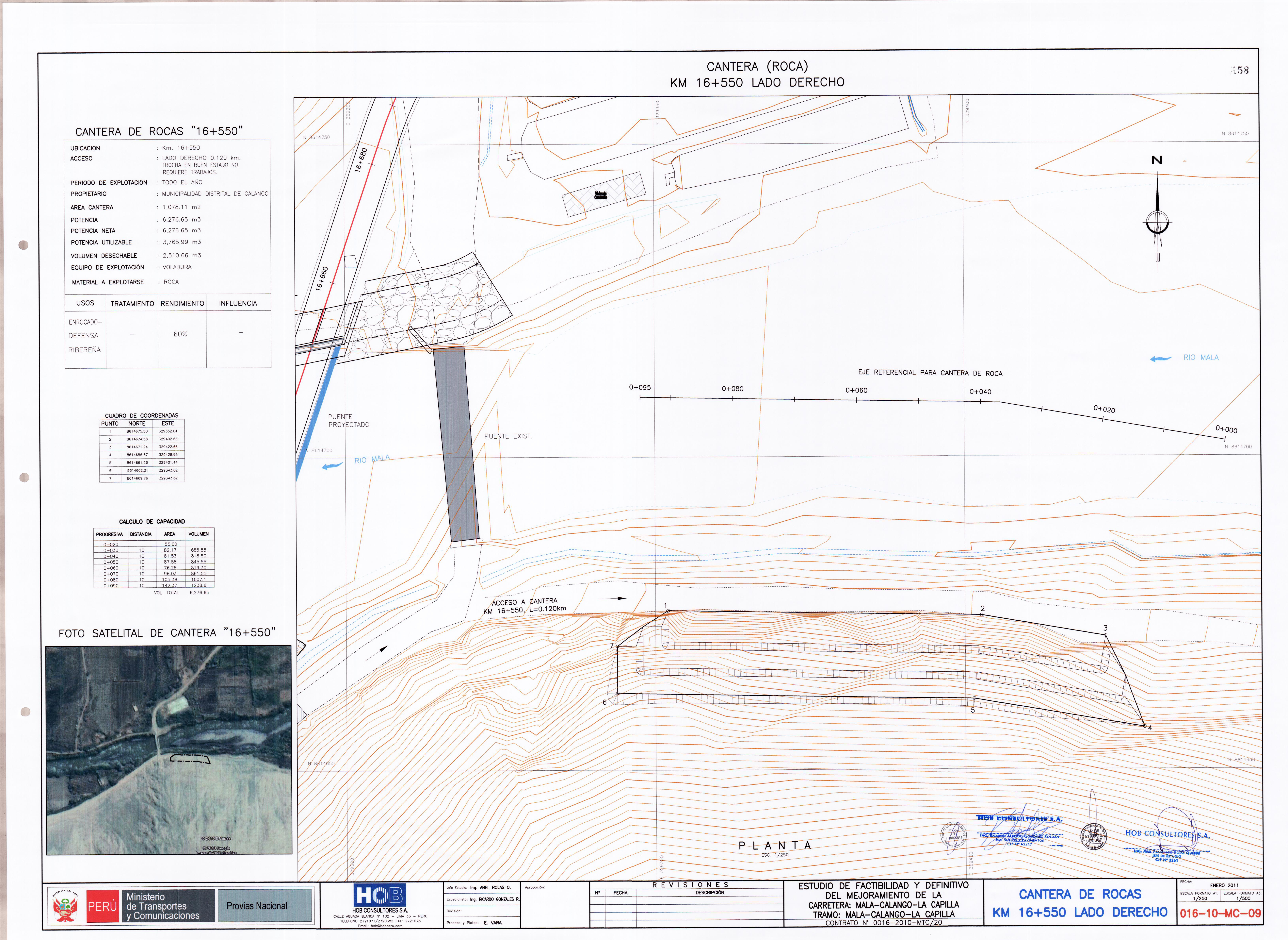Click the "2,510.66 m3" waste volume value
Image resolution: width=1288 pixels, height=940 pixels.
pyautogui.click(x=182, y=256)
